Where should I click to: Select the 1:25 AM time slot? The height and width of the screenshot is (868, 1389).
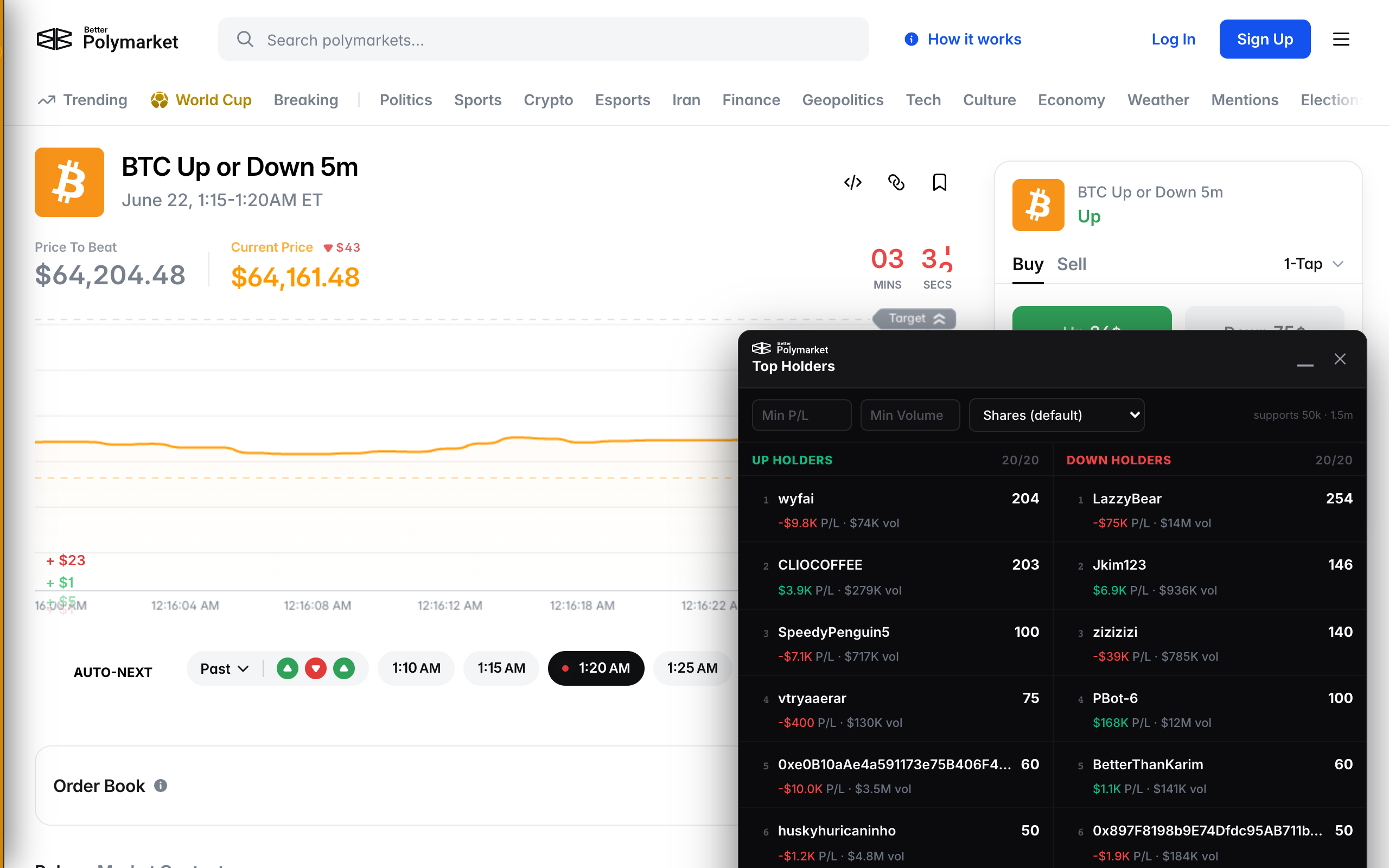click(692, 668)
